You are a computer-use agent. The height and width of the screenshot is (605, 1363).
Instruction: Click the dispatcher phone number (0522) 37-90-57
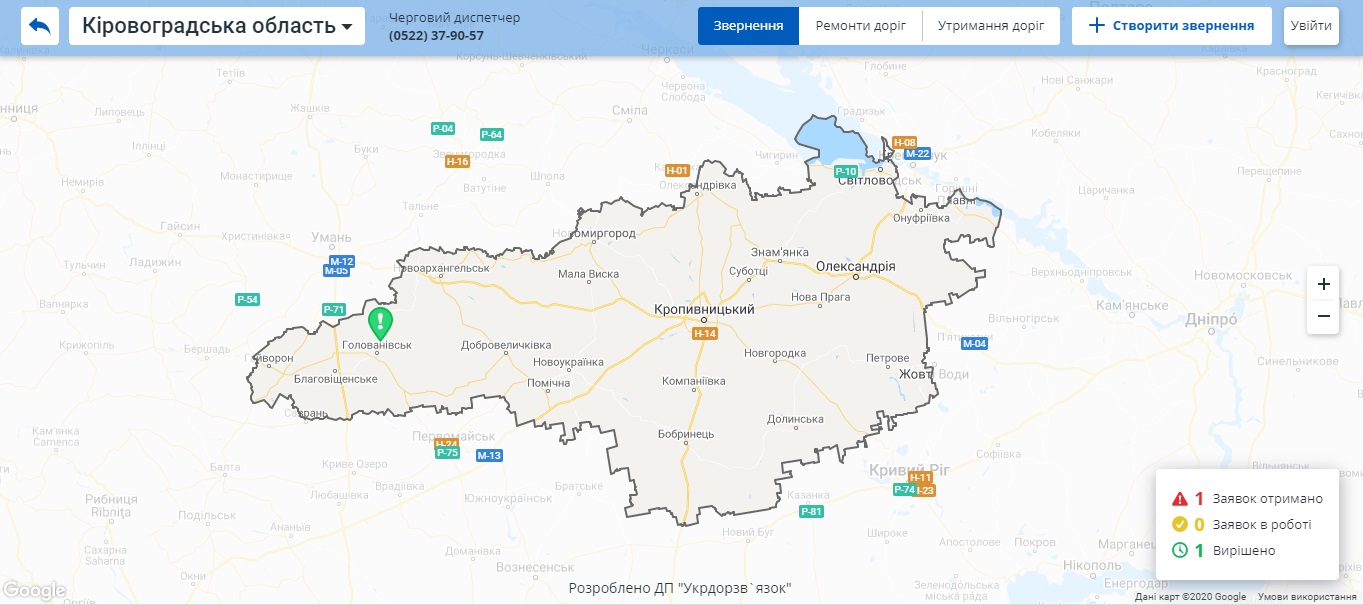[x=436, y=36]
